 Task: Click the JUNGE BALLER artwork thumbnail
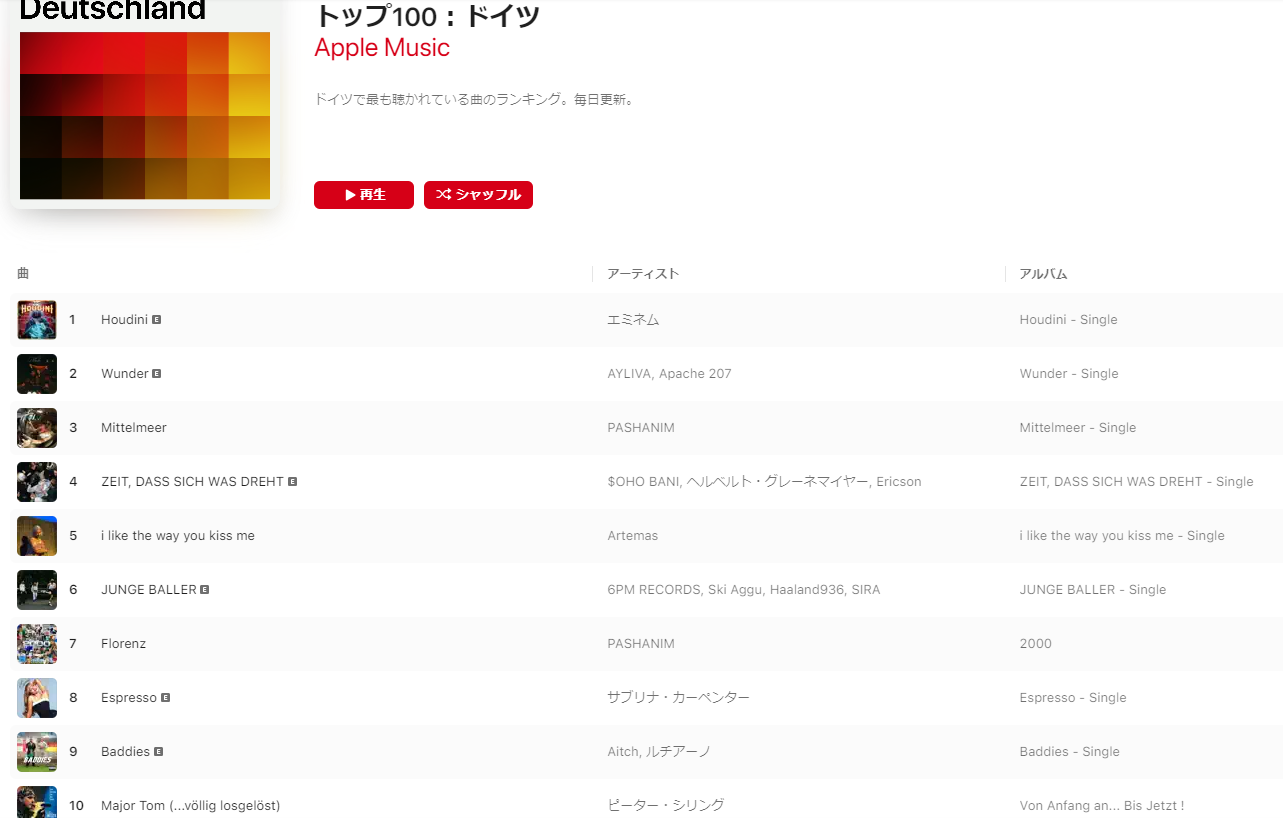[x=37, y=590]
